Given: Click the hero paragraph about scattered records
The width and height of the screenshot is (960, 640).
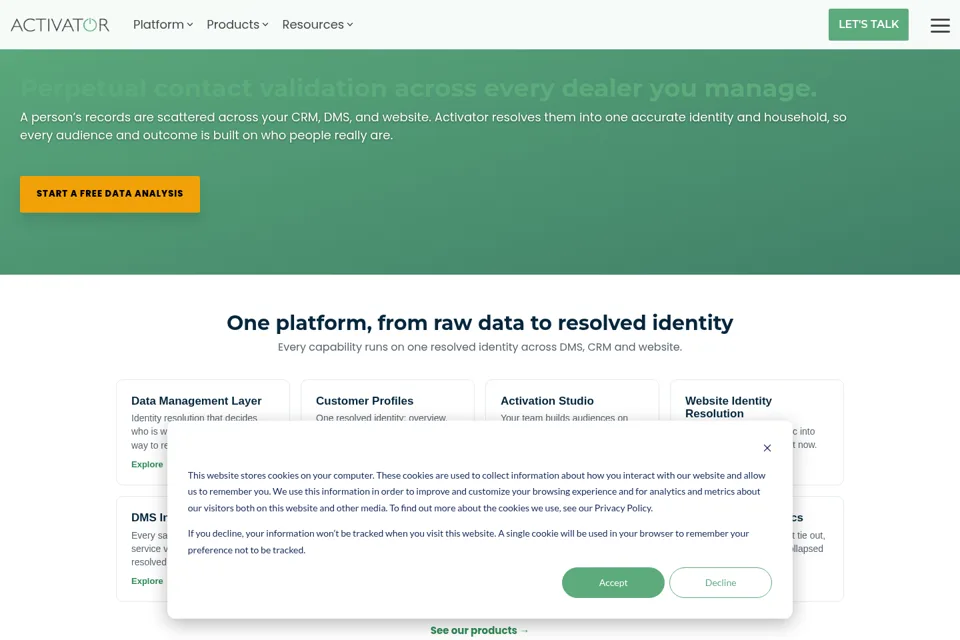Looking at the screenshot, I should pyautogui.click(x=433, y=126).
